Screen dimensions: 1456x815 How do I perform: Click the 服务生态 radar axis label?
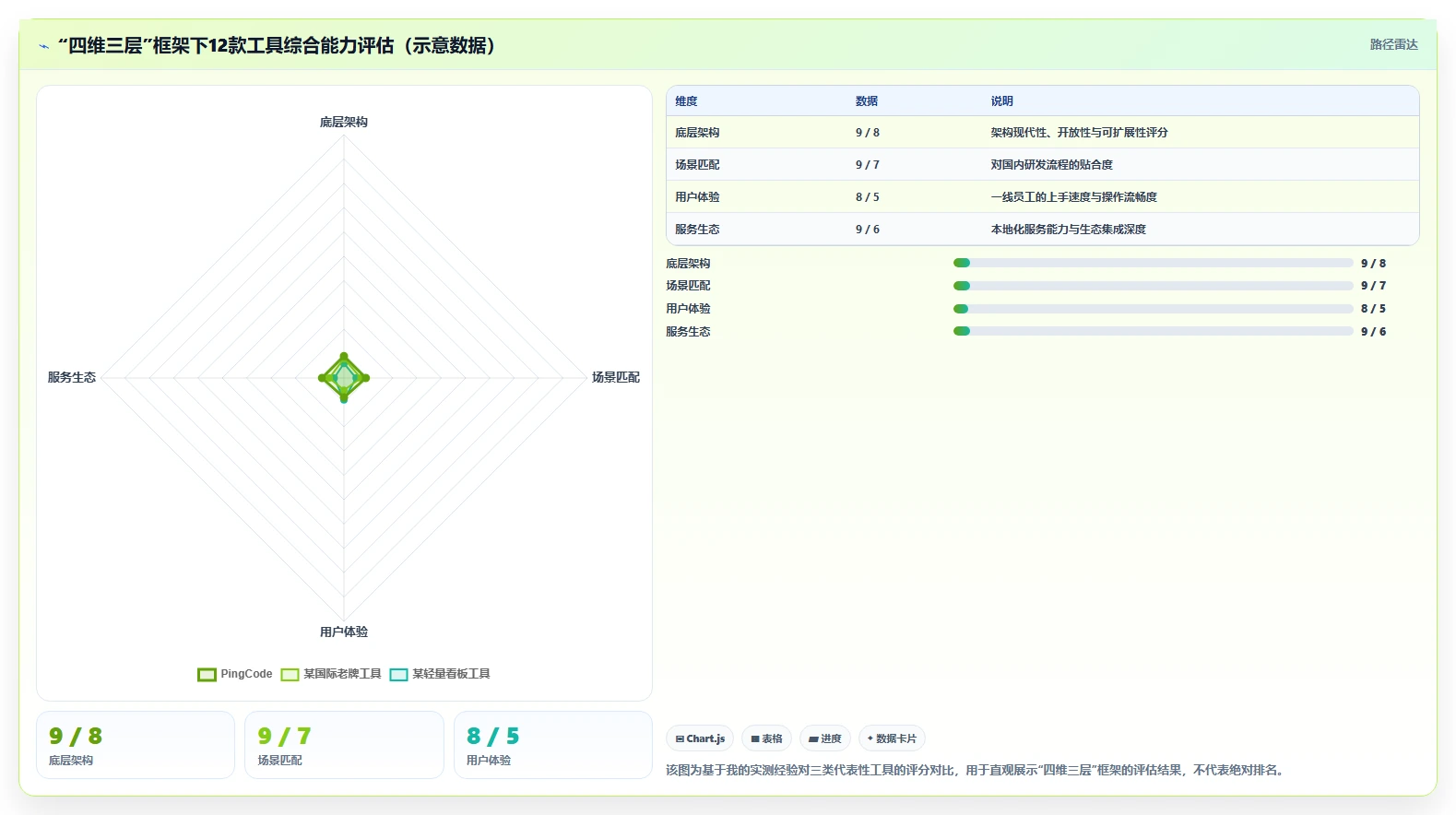72,377
